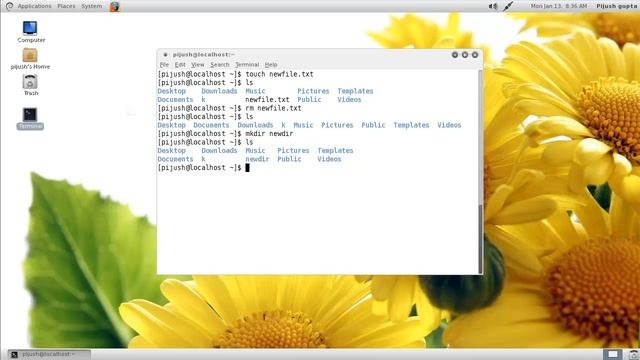Click the terminal vertical scrollbar thumb

(480, 238)
